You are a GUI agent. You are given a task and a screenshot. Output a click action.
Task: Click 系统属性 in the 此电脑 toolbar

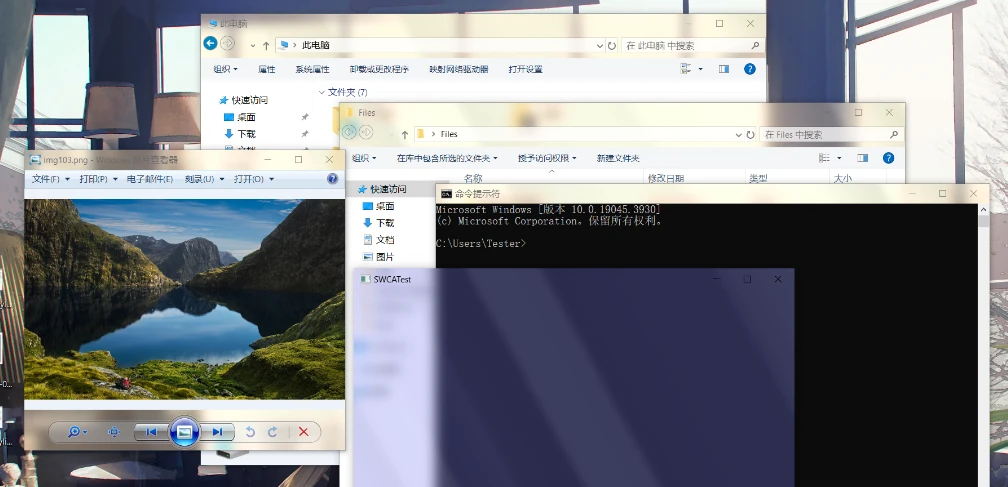click(311, 69)
